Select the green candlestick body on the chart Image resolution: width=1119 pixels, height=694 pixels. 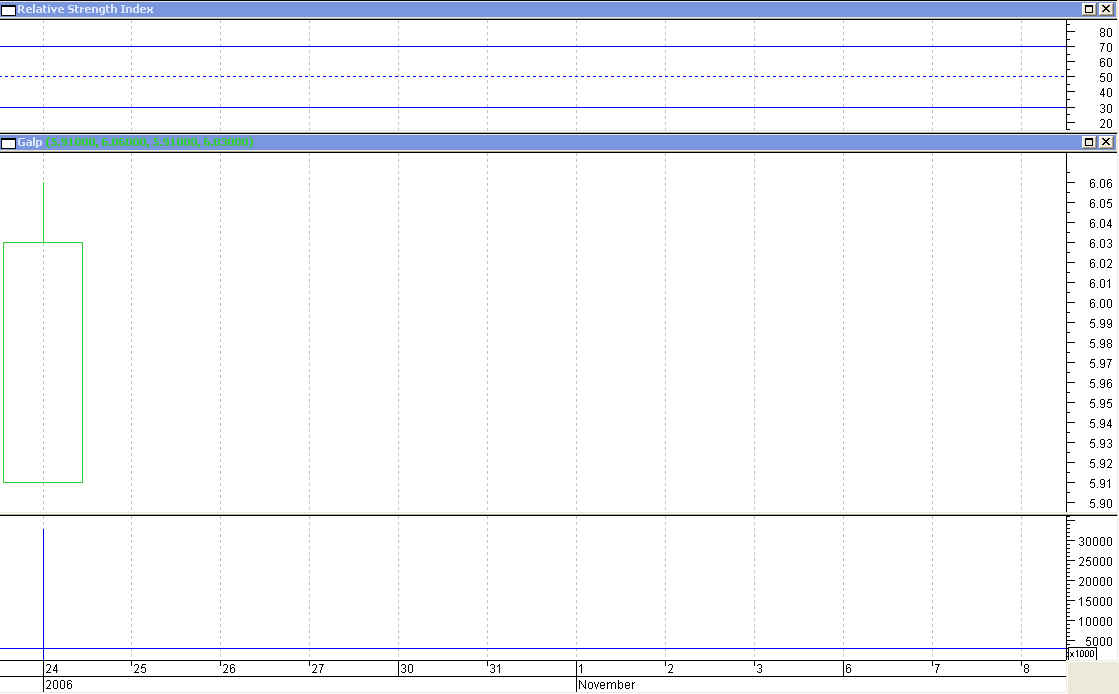click(x=43, y=363)
